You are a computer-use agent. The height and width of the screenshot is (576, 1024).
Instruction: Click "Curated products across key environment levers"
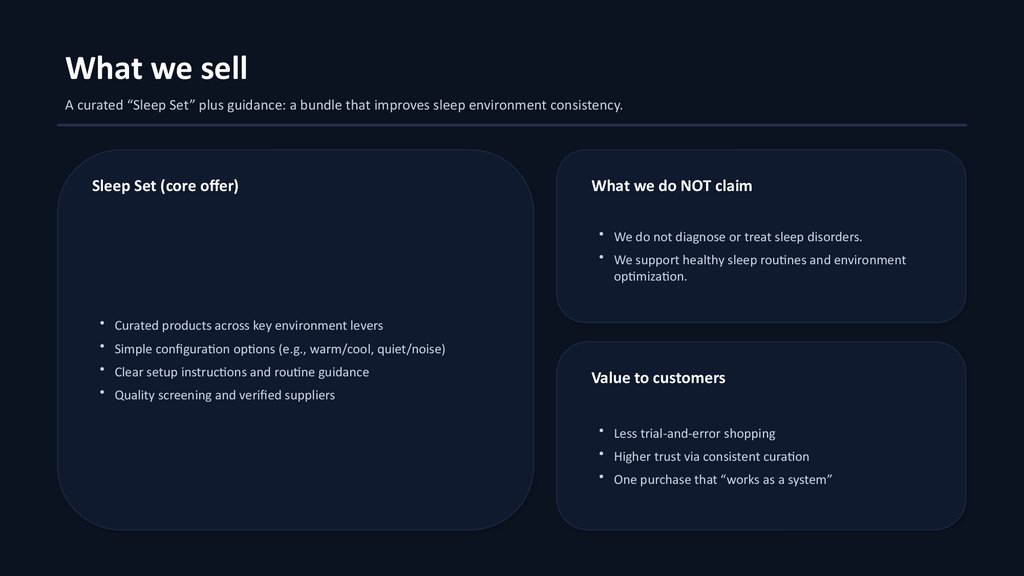(x=248, y=326)
